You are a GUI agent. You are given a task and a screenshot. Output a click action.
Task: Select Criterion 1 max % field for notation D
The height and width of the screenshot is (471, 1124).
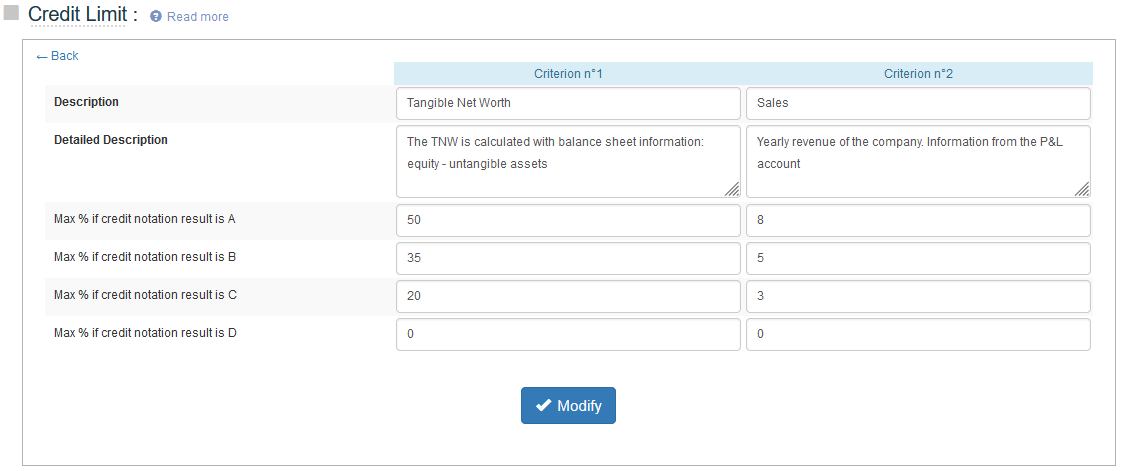[x=568, y=335]
